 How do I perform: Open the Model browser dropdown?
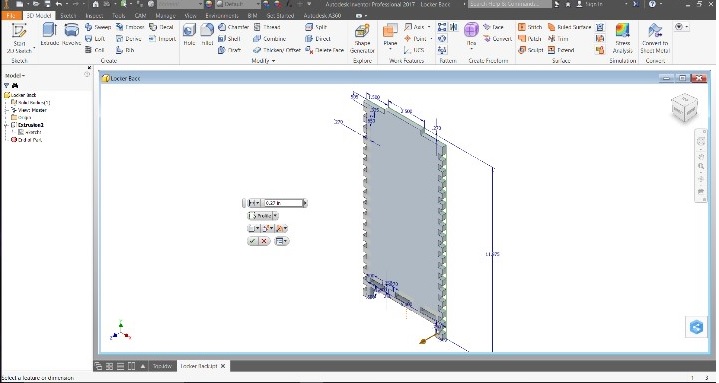pyautogui.click(x=15, y=75)
